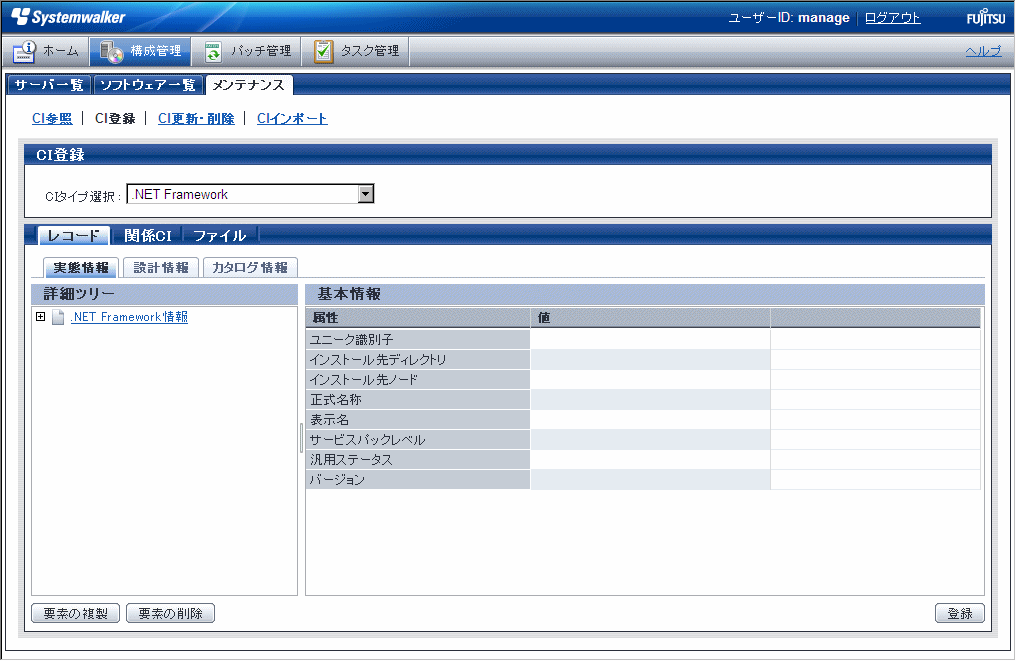
Task: Select the ファイル tab
Action: pos(219,236)
